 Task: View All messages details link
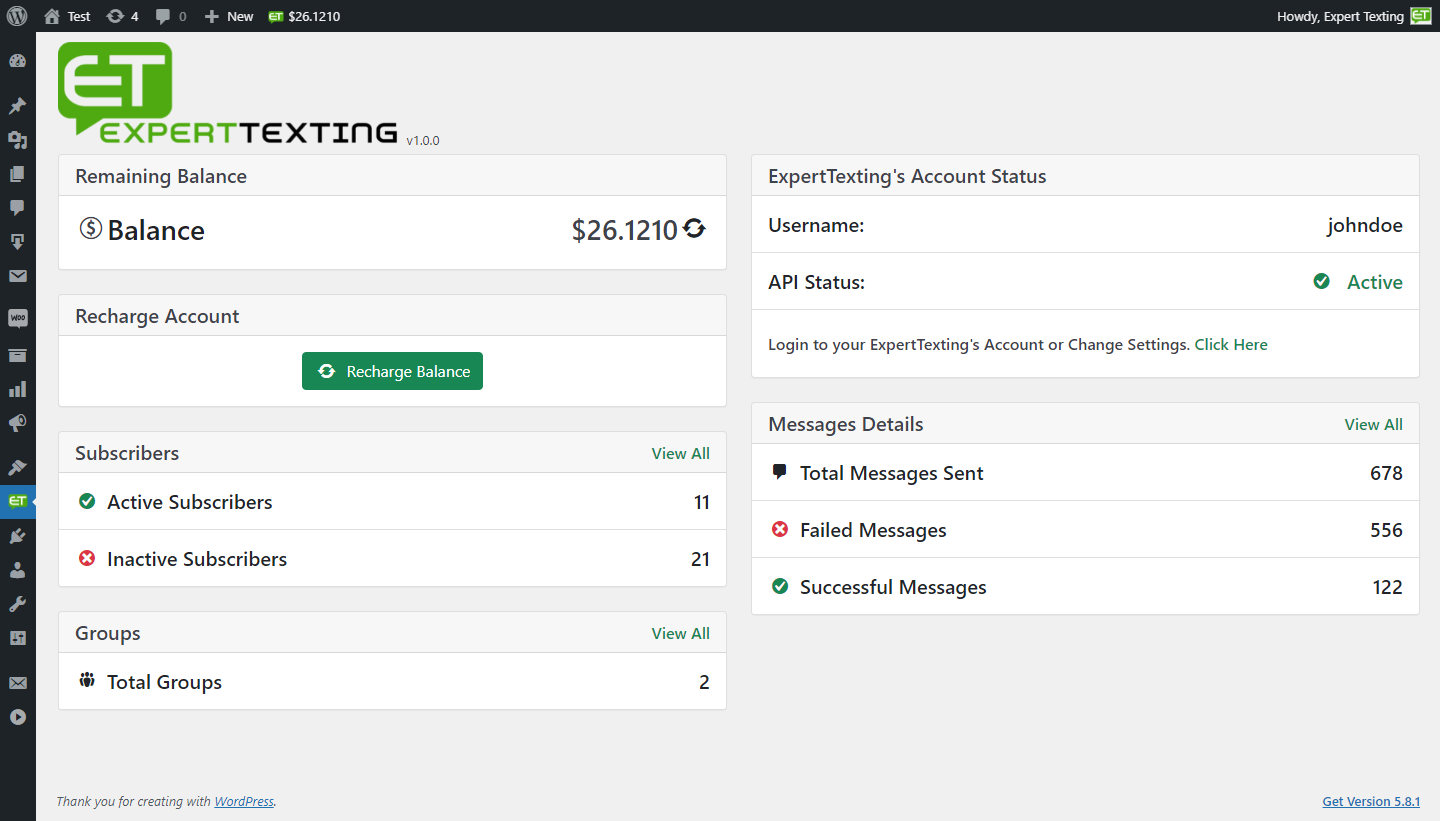click(1373, 424)
